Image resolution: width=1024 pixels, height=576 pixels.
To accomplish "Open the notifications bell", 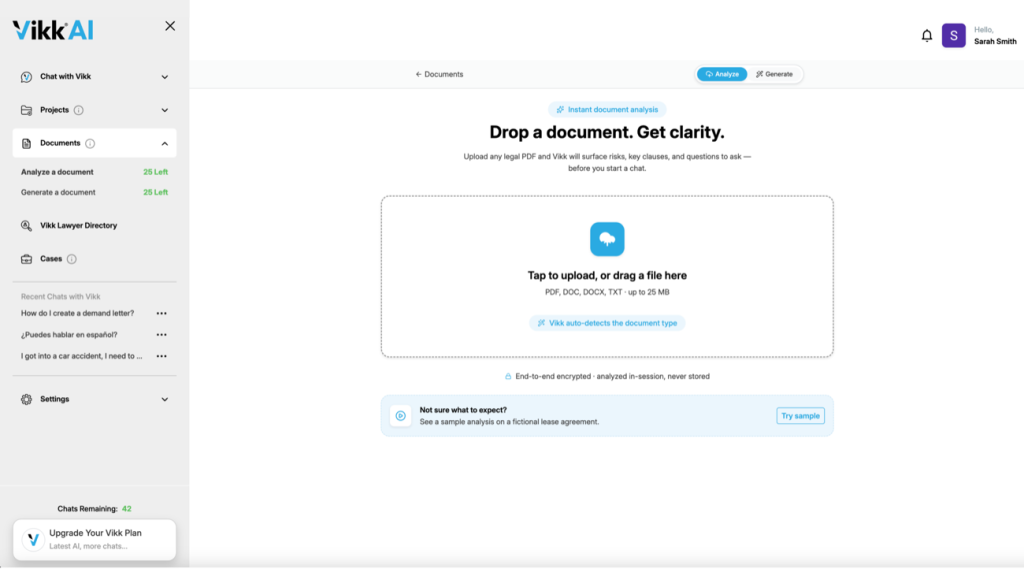I will [x=927, y=36].
